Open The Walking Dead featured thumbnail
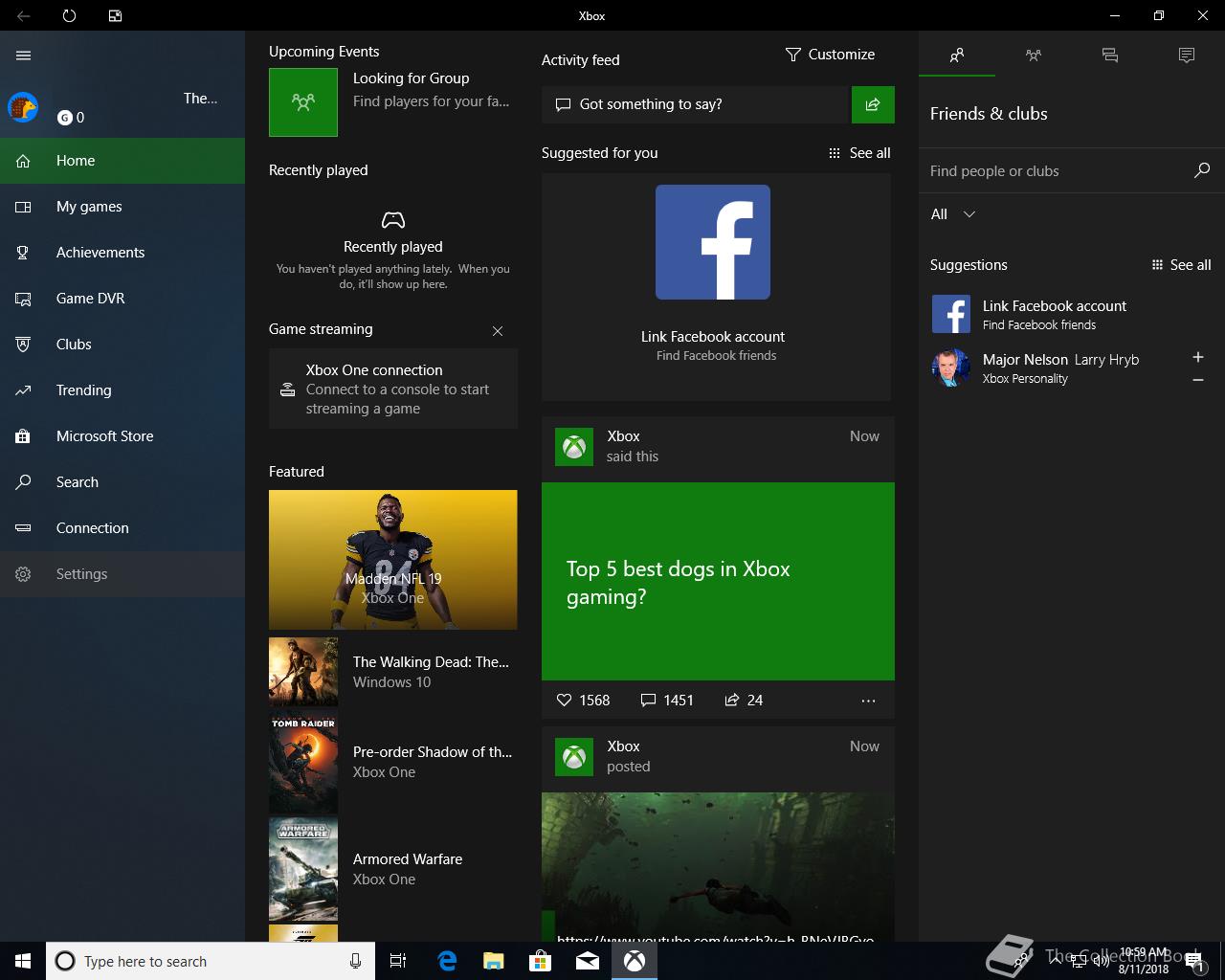Image resolution: width=1225 pixels, height=980 pixels. coord(303,672)
